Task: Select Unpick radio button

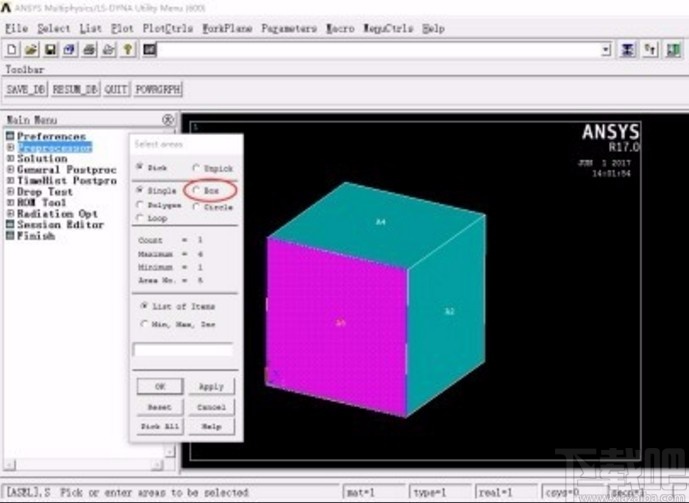Action: tap(196, 168)
